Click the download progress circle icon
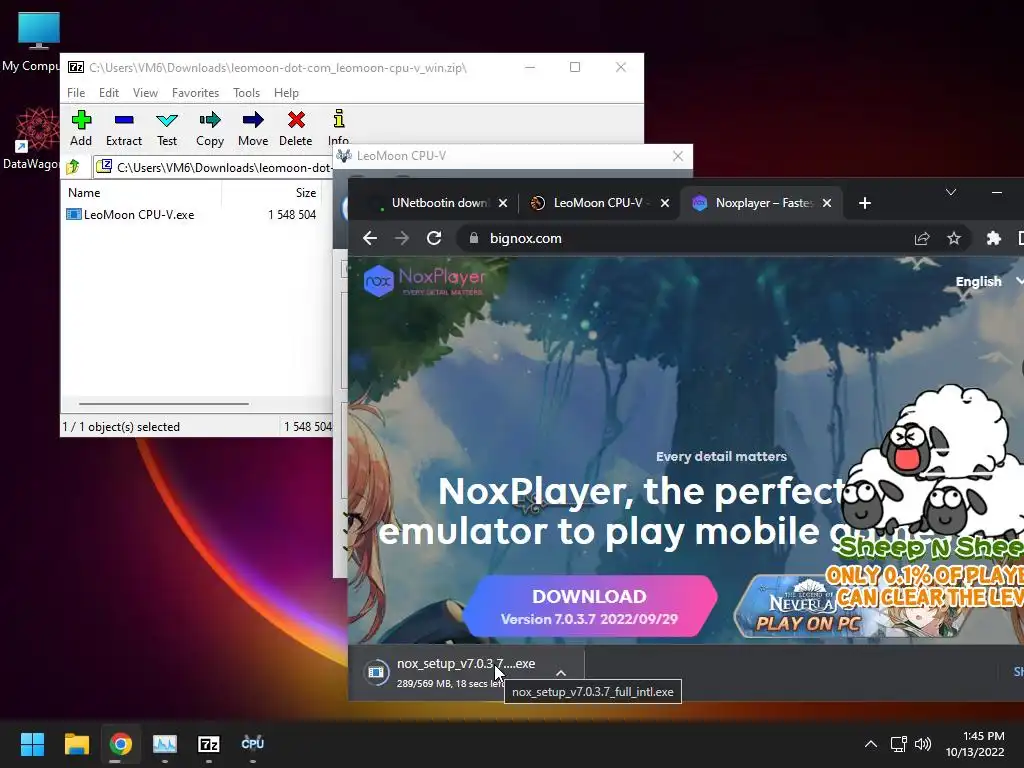Image resolution: width=1024 pixels, height=768 pixels. point(376,672)
